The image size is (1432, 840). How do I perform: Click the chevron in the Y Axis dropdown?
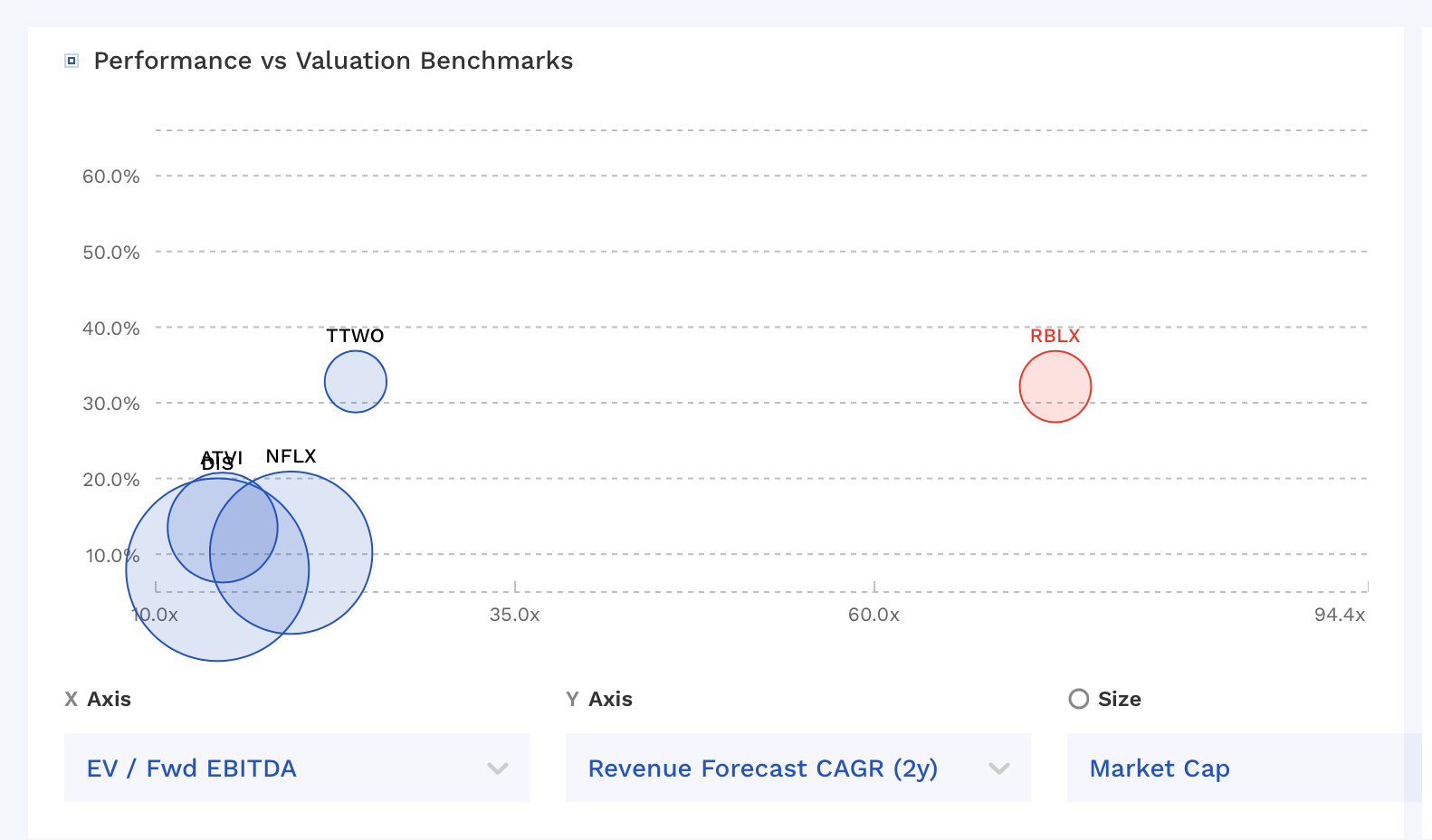(x=998, y=768)
